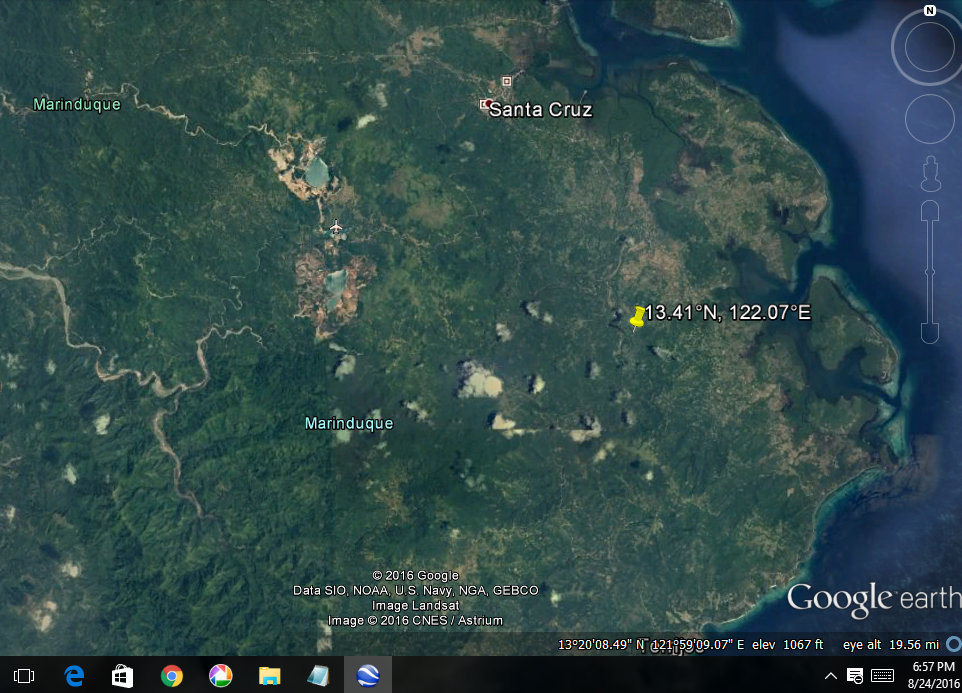Open Action Center from the system tray
Screen dimensions: 962x693
click(856, 676)
